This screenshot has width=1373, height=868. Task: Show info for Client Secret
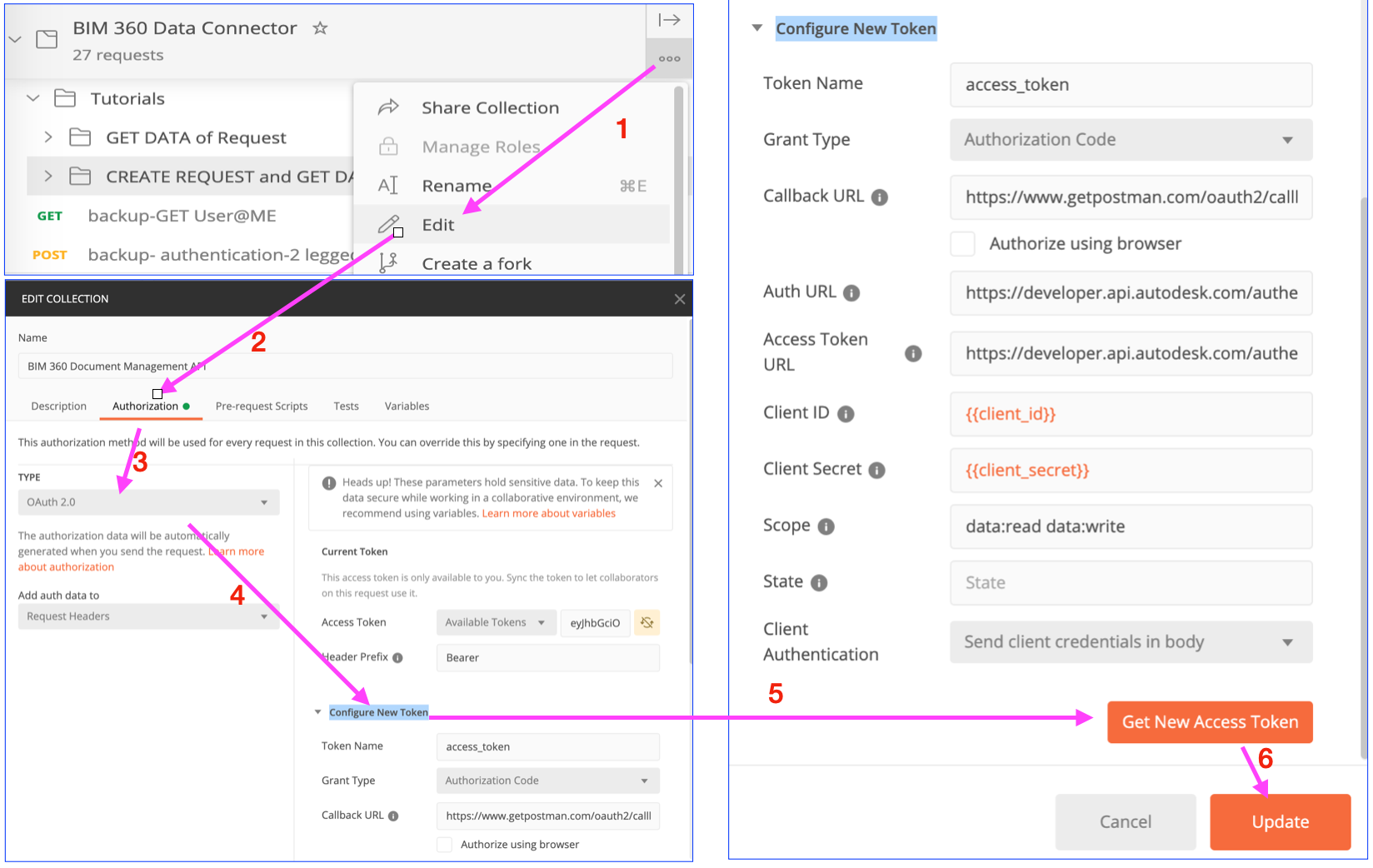(x=876, y=471)
